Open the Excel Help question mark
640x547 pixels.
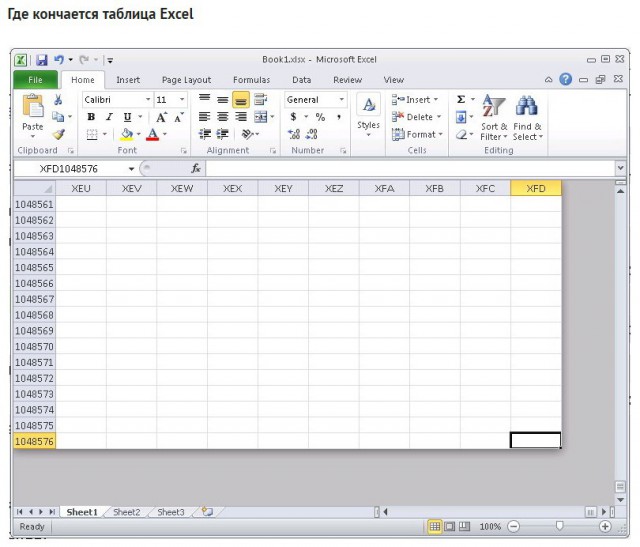coord(565,79)
